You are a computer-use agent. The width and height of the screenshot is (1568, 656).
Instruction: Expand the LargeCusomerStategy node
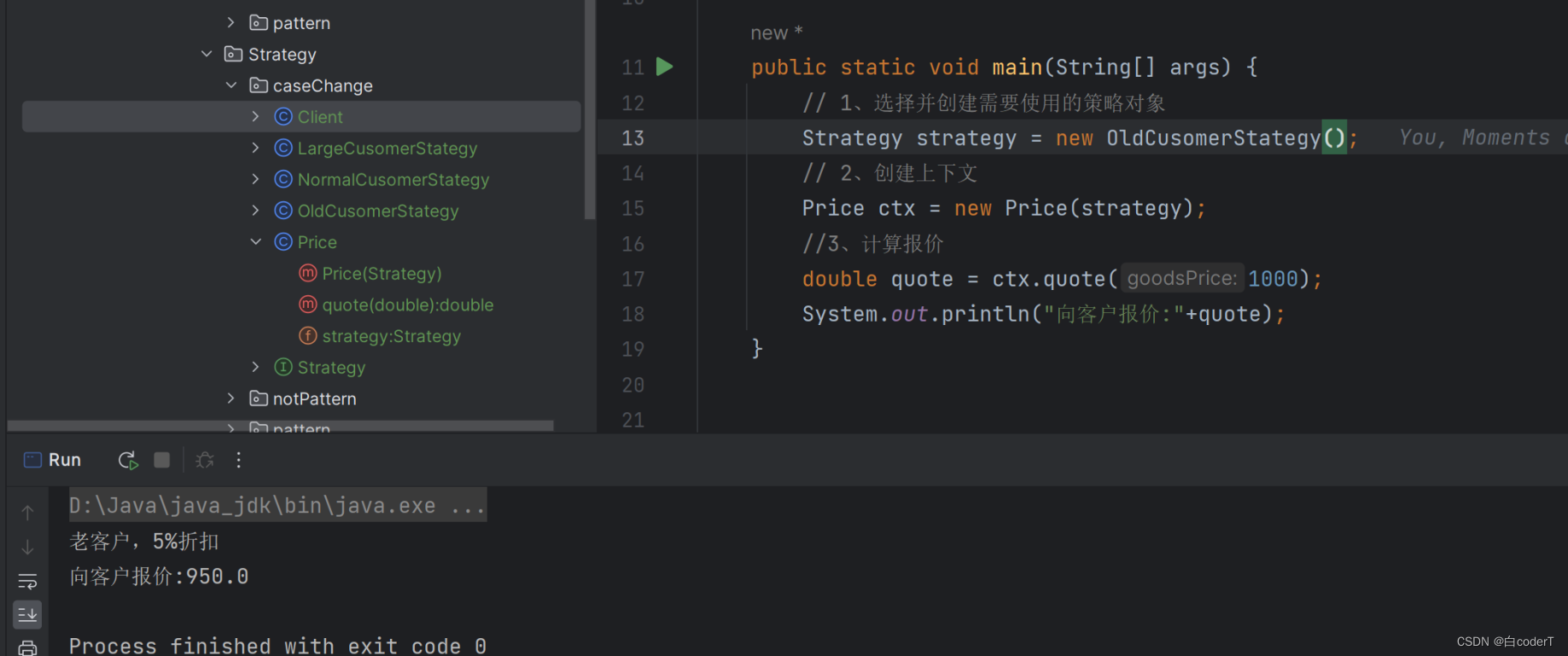[255, 148]
